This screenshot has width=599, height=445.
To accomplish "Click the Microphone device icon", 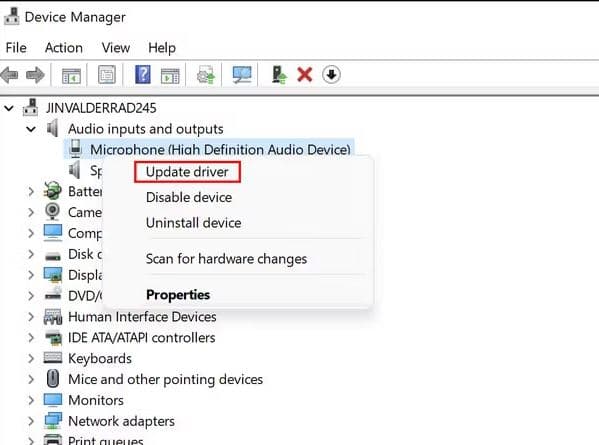I will point(76,149).
